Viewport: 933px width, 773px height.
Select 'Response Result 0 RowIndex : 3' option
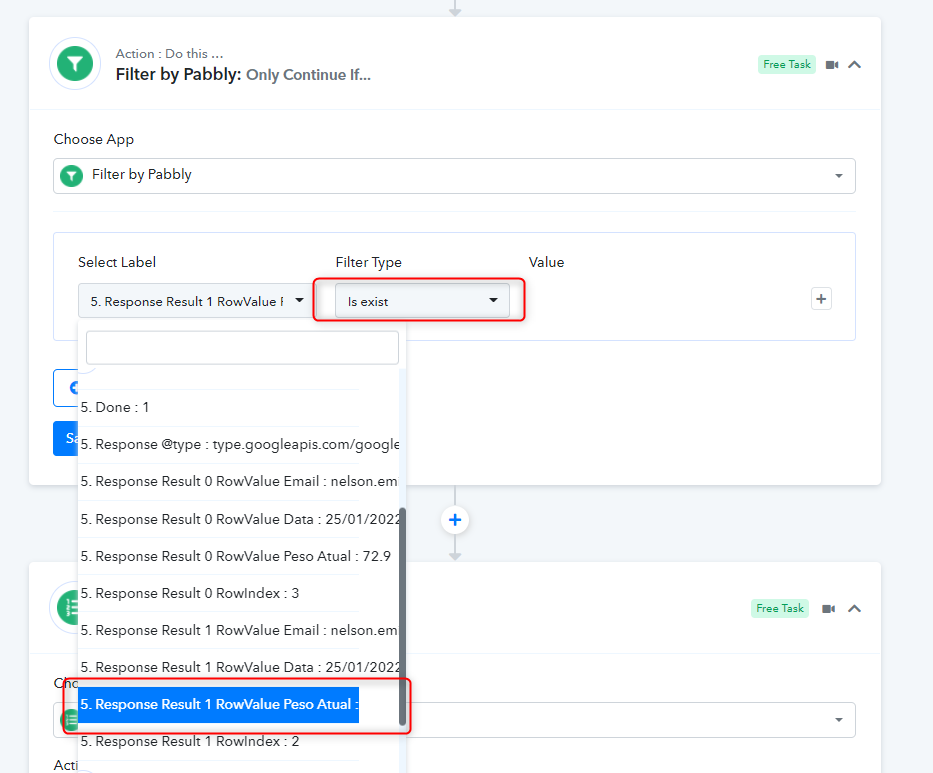pos(219,593)
